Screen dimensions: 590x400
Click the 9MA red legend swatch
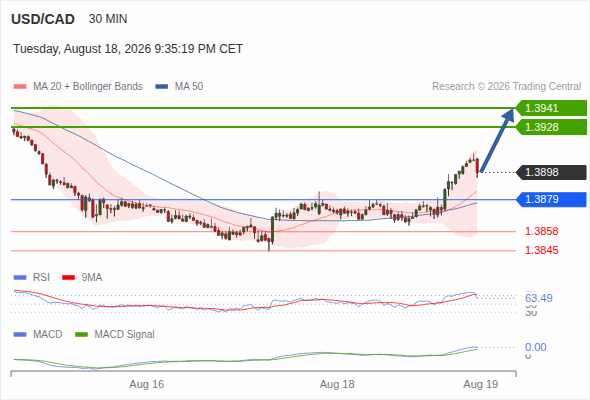tap(68, 278)
